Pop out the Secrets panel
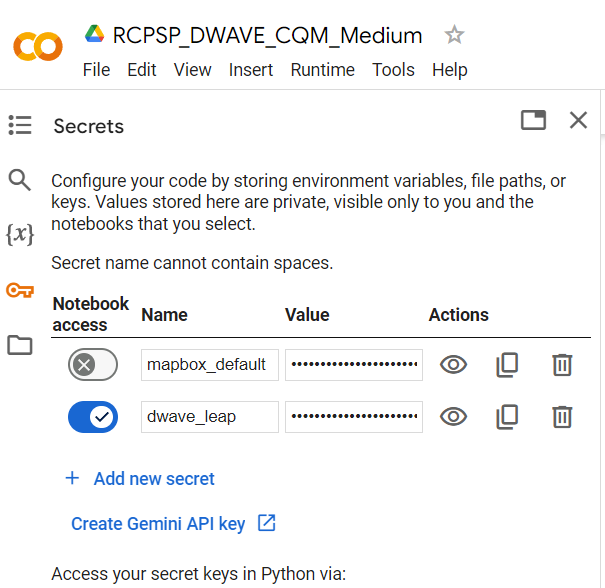Viewport: 605px width, 588px height. [x=534, y=121]
